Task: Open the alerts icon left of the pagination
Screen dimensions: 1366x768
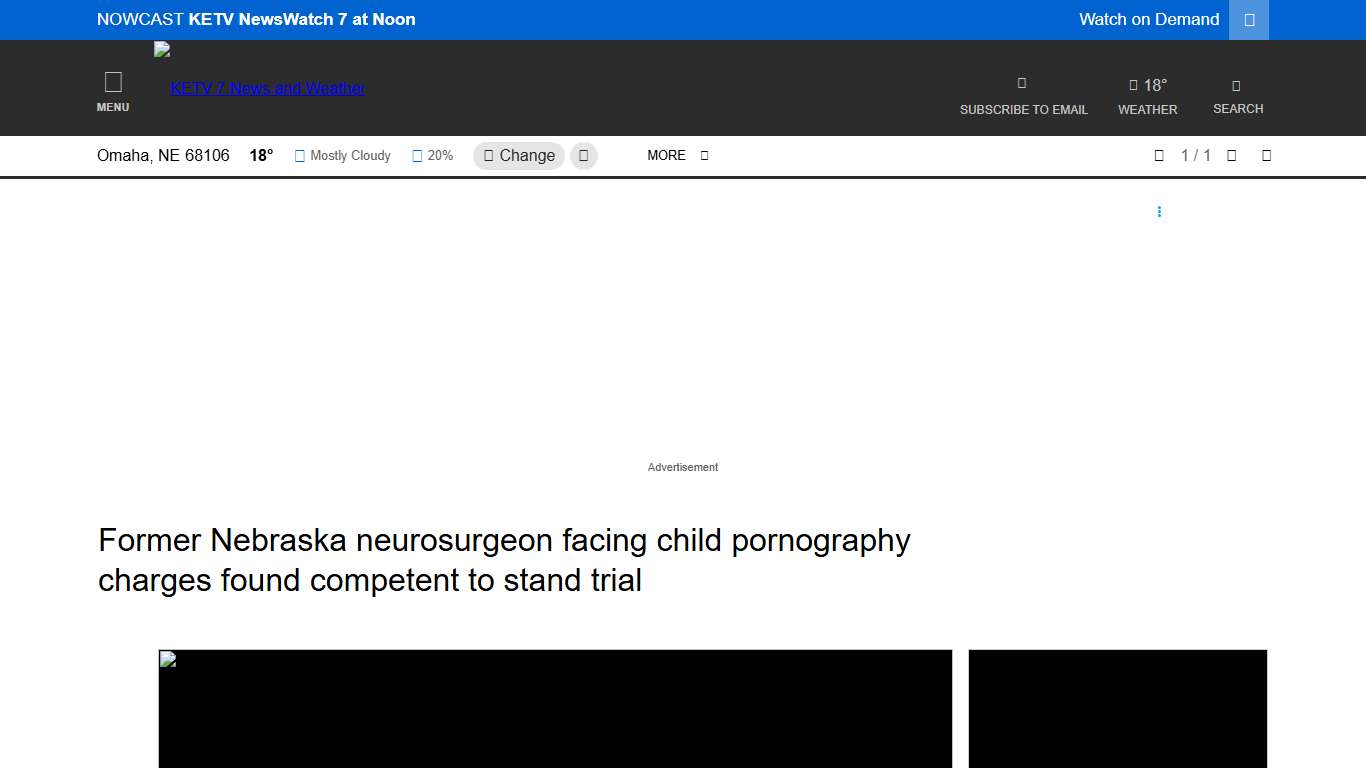Action: (1158, 155)
